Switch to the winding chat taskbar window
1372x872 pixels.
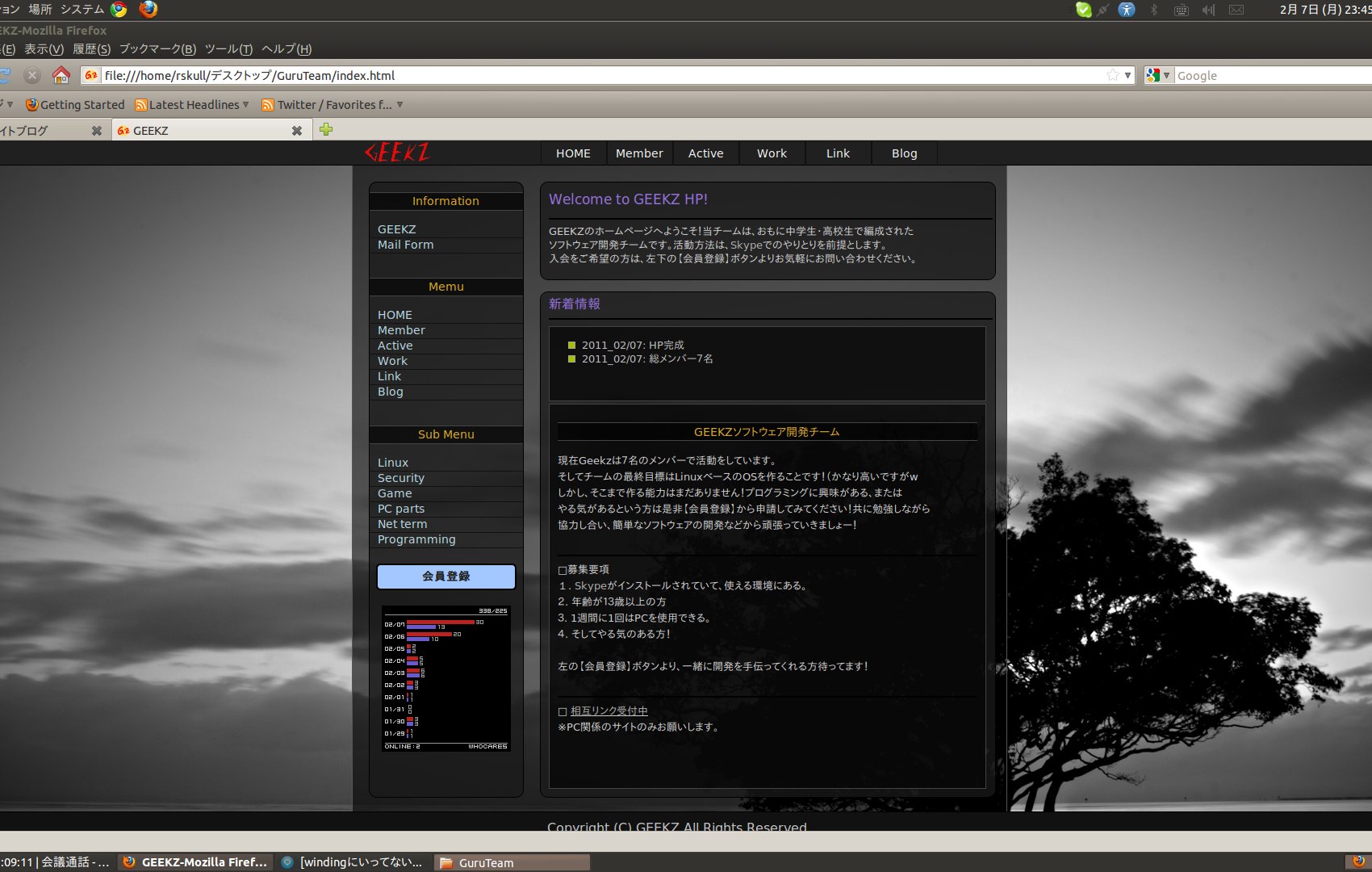click(353, 862)
